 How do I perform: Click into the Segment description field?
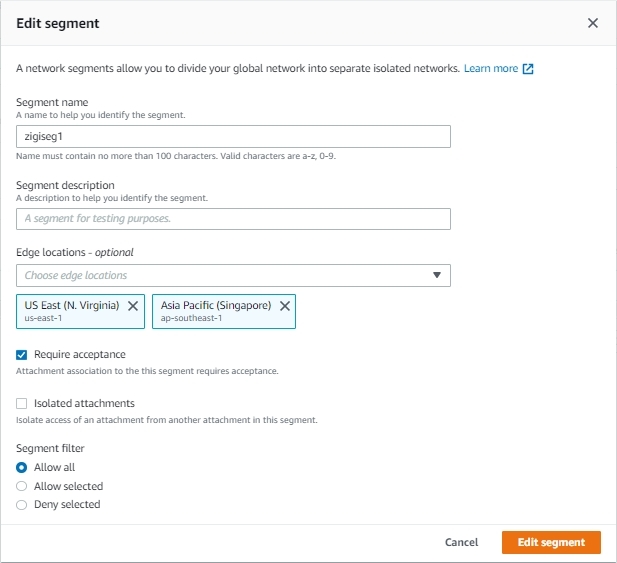(233, 219)
